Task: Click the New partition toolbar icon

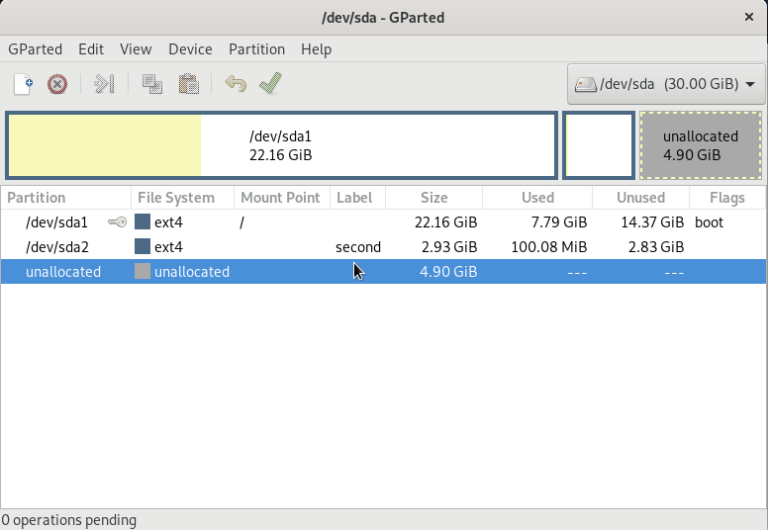Action: [23, 85]
